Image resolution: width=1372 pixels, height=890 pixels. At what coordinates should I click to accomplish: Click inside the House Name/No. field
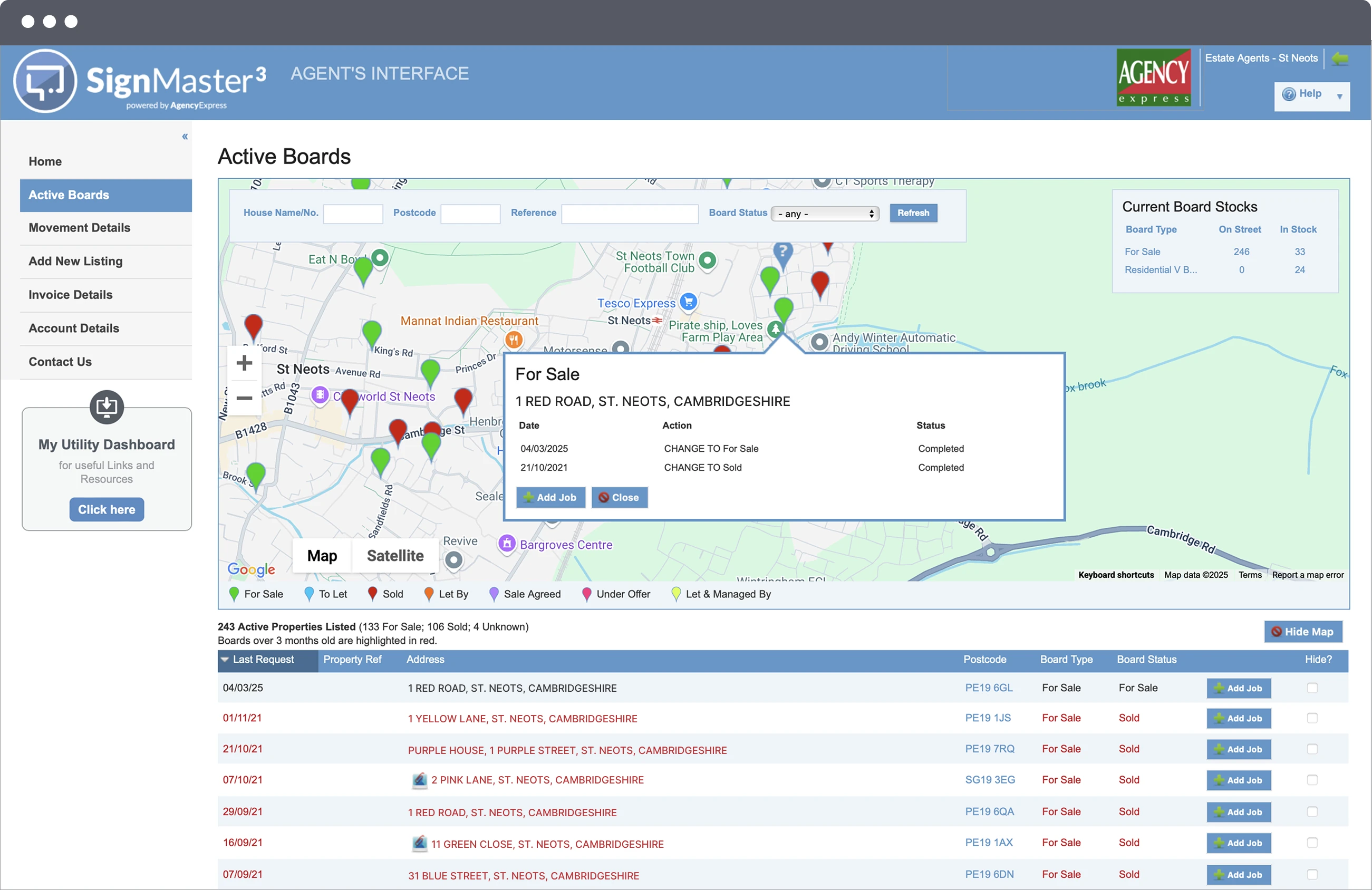(x=353, y=214)
